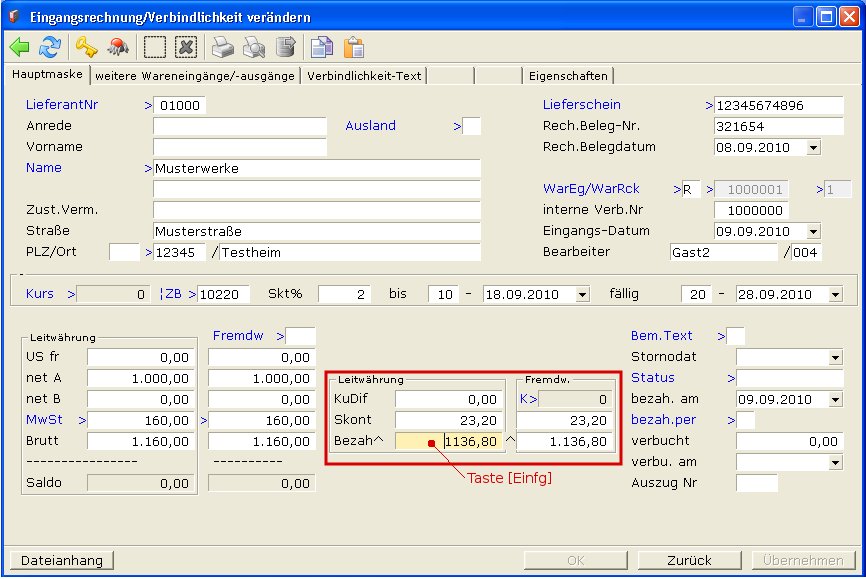Click the golden key icon
866x579 pixels.
coord(86,47)
